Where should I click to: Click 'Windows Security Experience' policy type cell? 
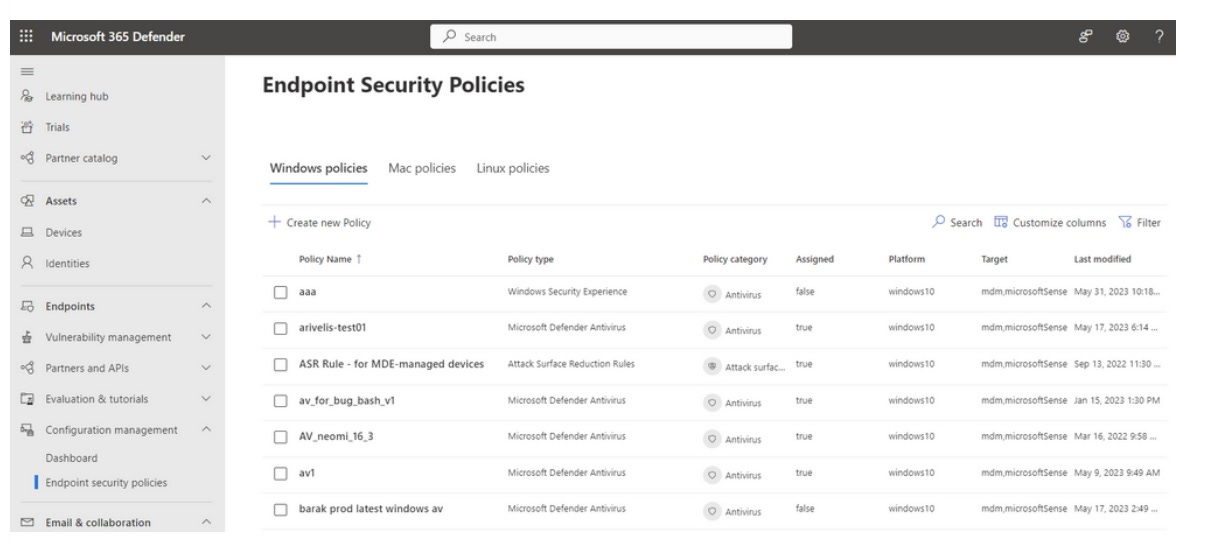point(567,291)
